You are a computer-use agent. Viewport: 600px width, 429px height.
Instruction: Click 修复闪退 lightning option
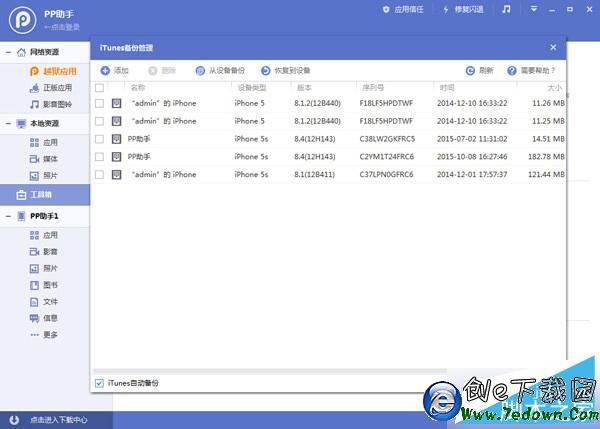click(463, 10)
